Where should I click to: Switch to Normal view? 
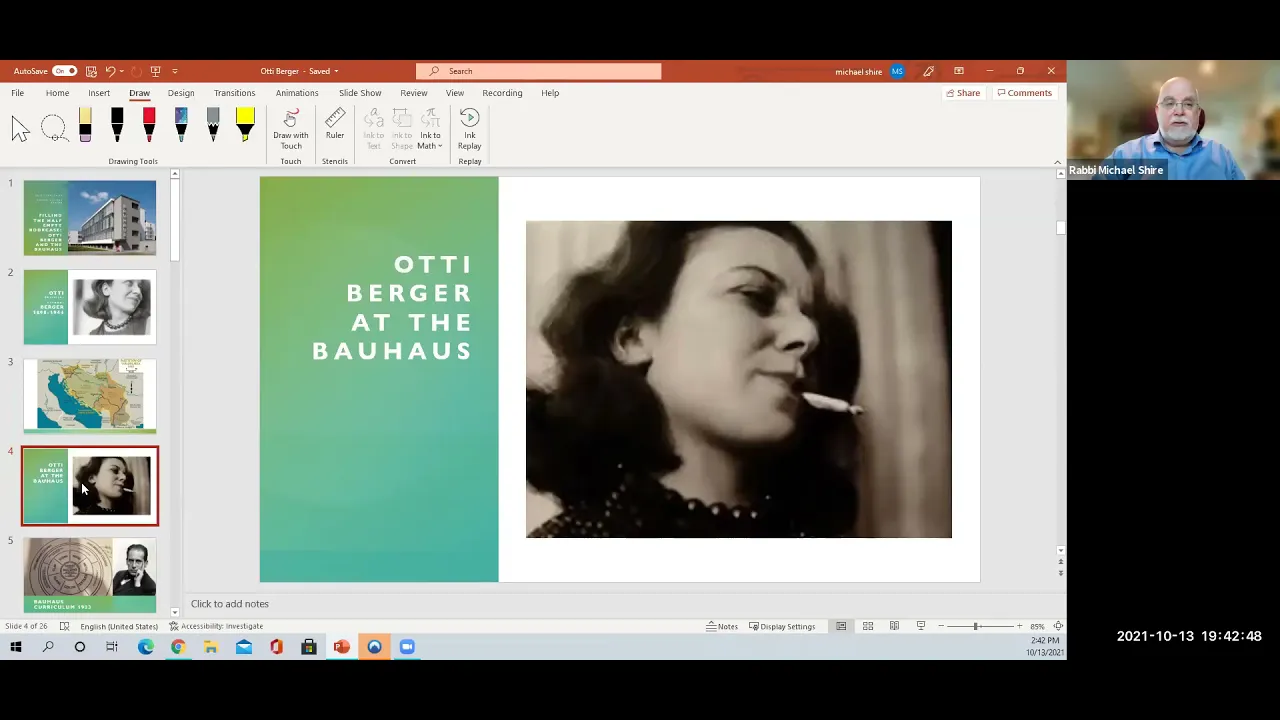click(x=841, y=626)
